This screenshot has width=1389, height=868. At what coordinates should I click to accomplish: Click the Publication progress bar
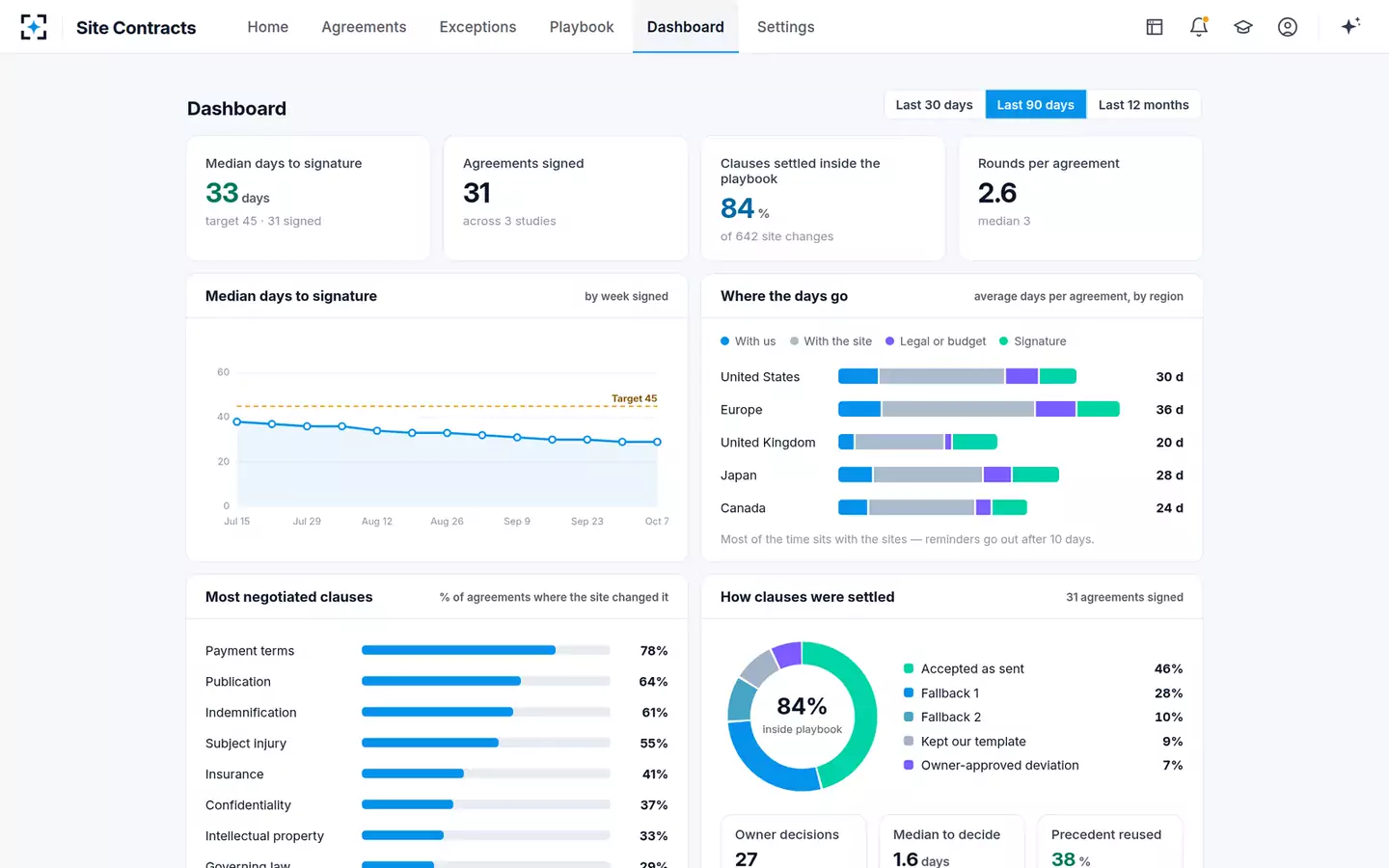coord(486,681)
